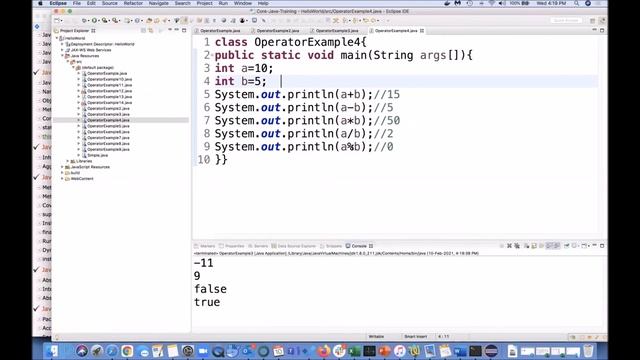Expand the WebContent folder node
The image size is (640, 360).
(x=62, y=179)
